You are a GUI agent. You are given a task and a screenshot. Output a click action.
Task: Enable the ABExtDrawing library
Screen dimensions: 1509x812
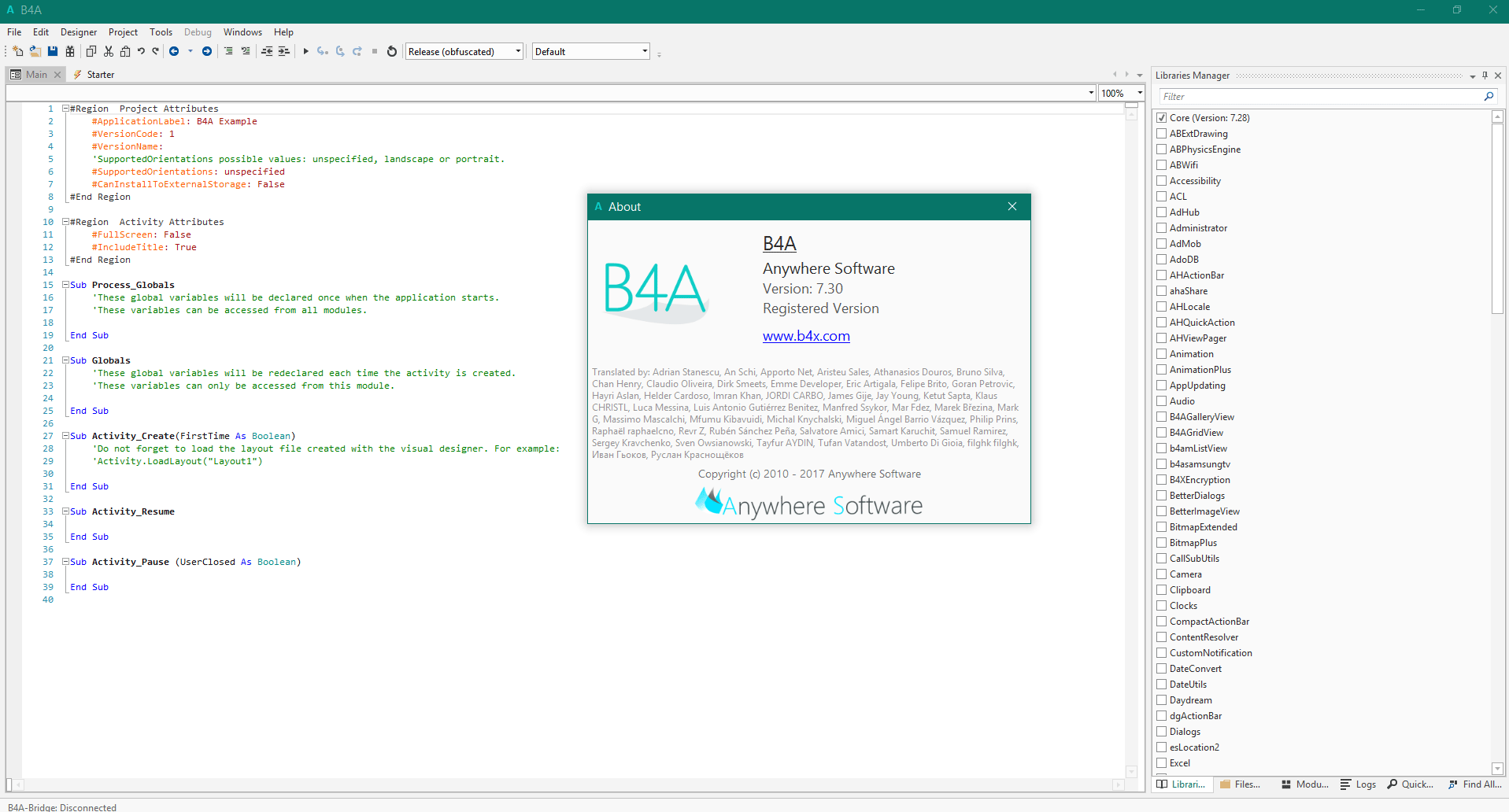point(1162,134)
